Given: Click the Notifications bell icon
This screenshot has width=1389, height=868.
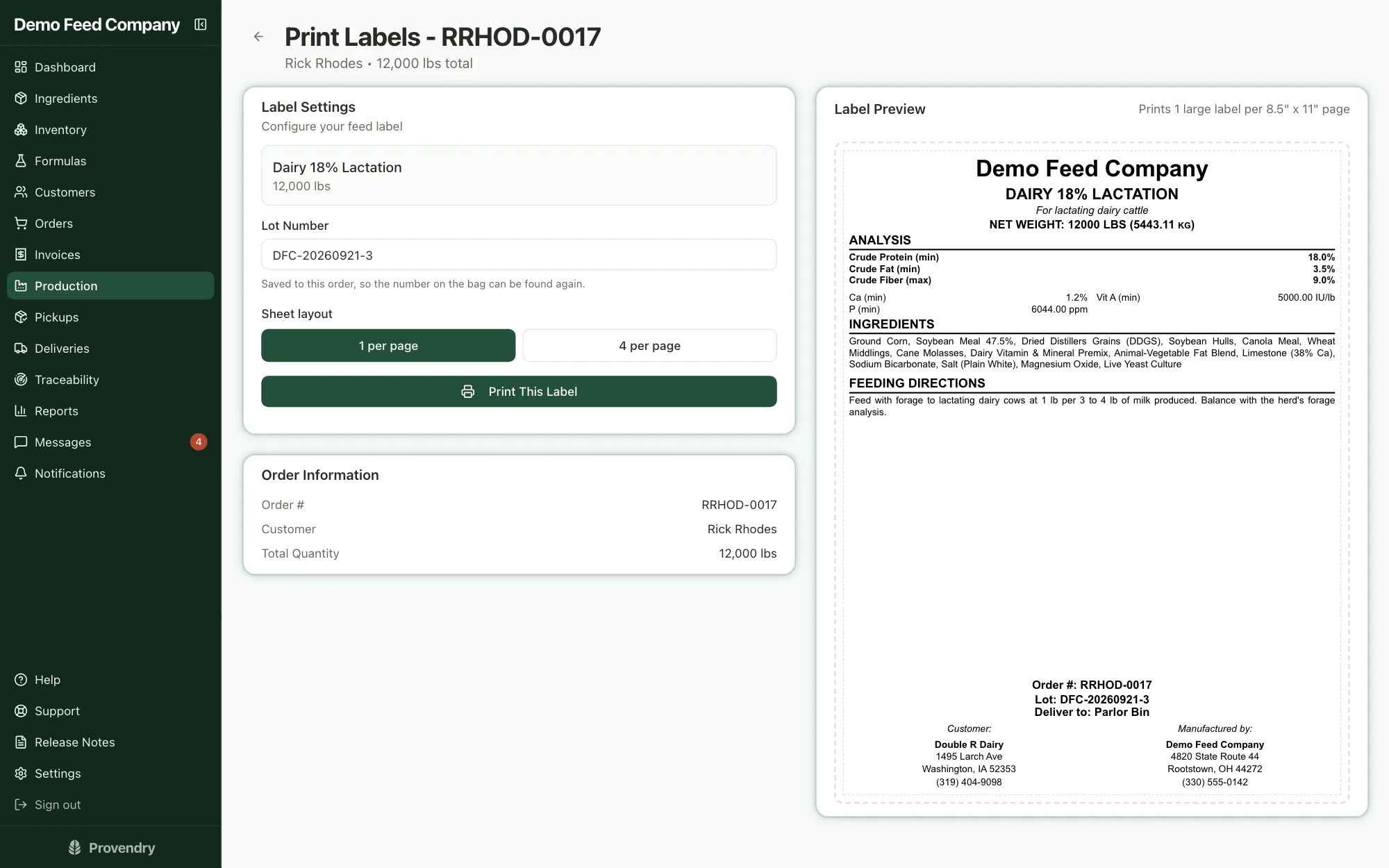Looking at the screenshot, I should click(x=21, y=474).
